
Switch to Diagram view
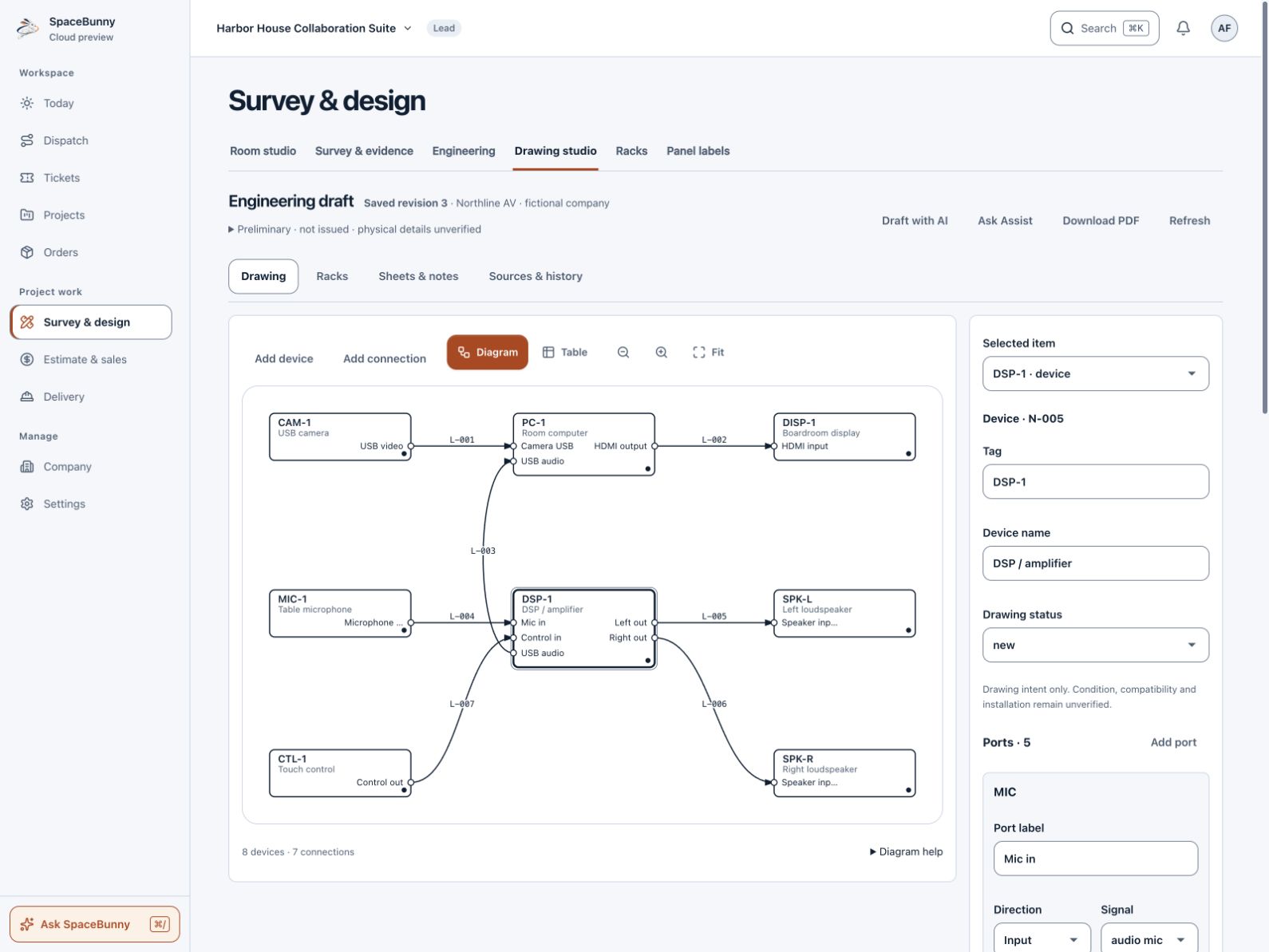coord(488,352)
